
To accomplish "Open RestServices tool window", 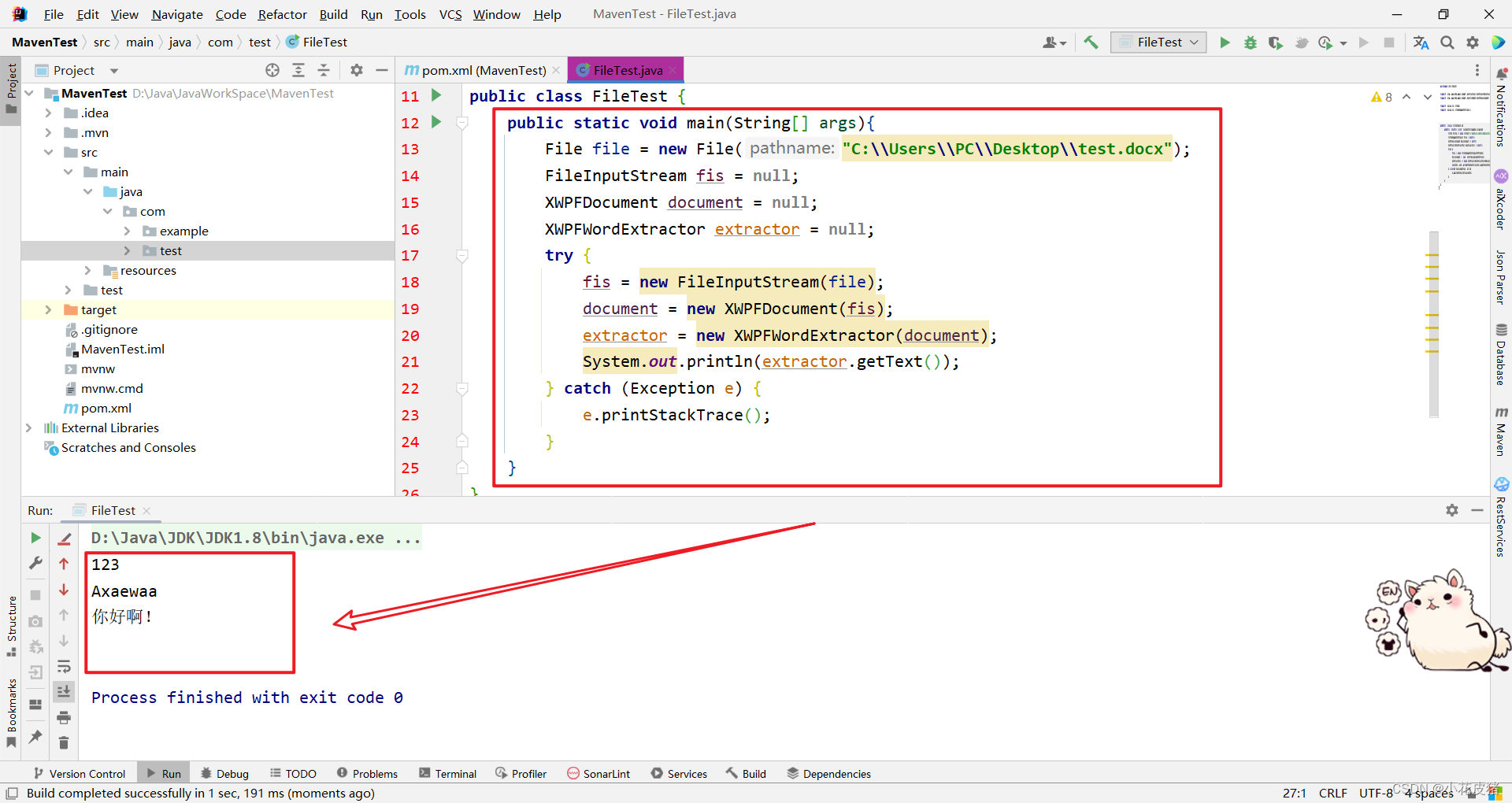I will [x=1501, y=516].
